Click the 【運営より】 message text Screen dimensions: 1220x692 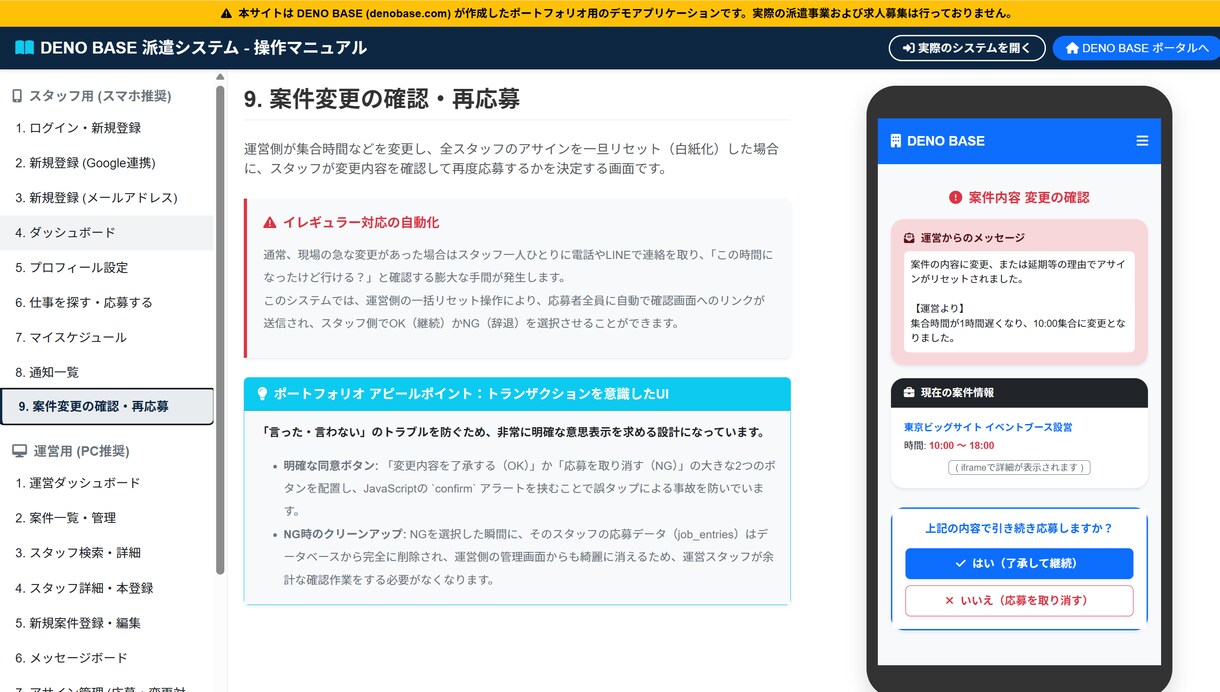937,308
